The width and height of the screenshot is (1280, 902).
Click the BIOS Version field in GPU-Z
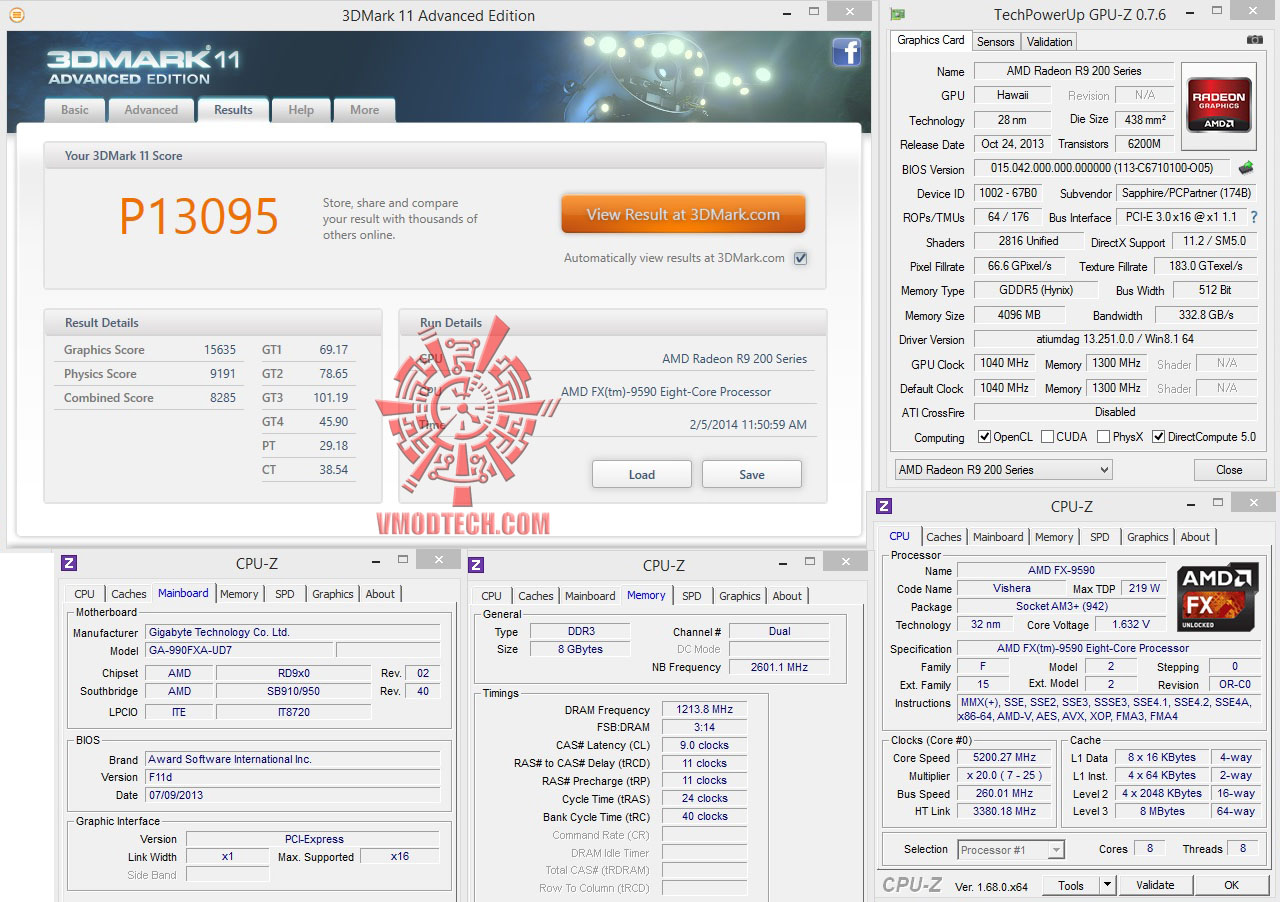click(1103, 169)
